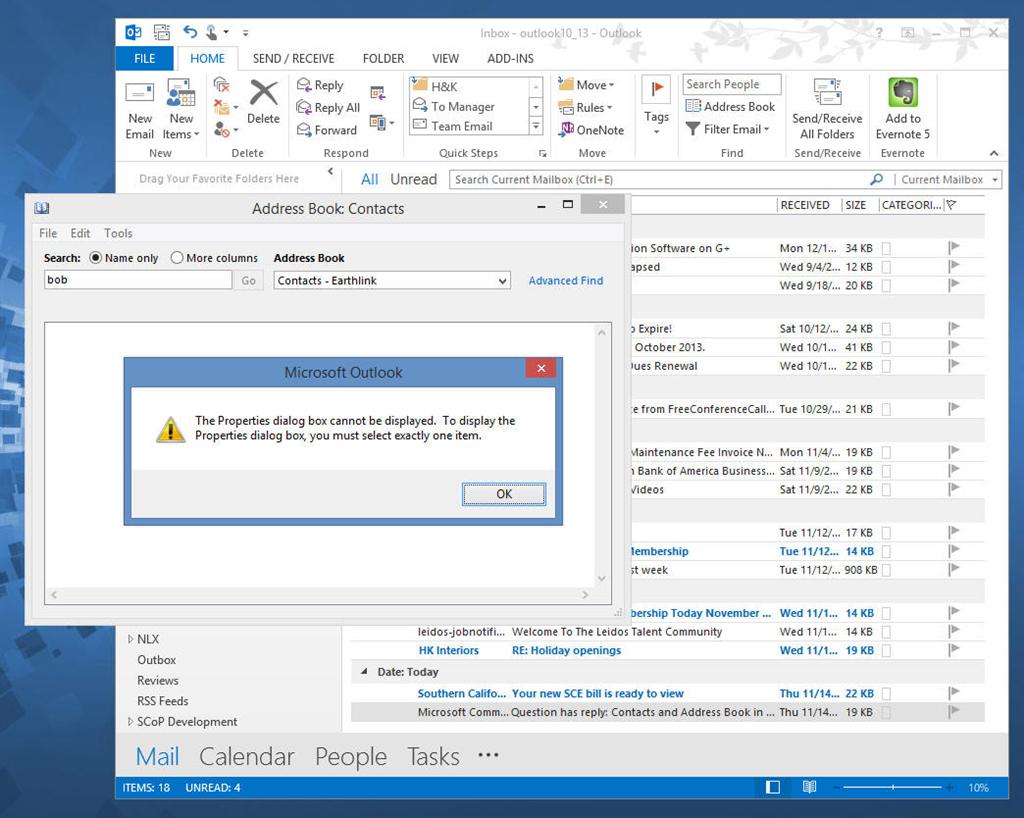The width and height of the screenshot is (1024, 818).
Task: Open the Contacts - Earthlink address book dropdown
Action: point(392,281)
